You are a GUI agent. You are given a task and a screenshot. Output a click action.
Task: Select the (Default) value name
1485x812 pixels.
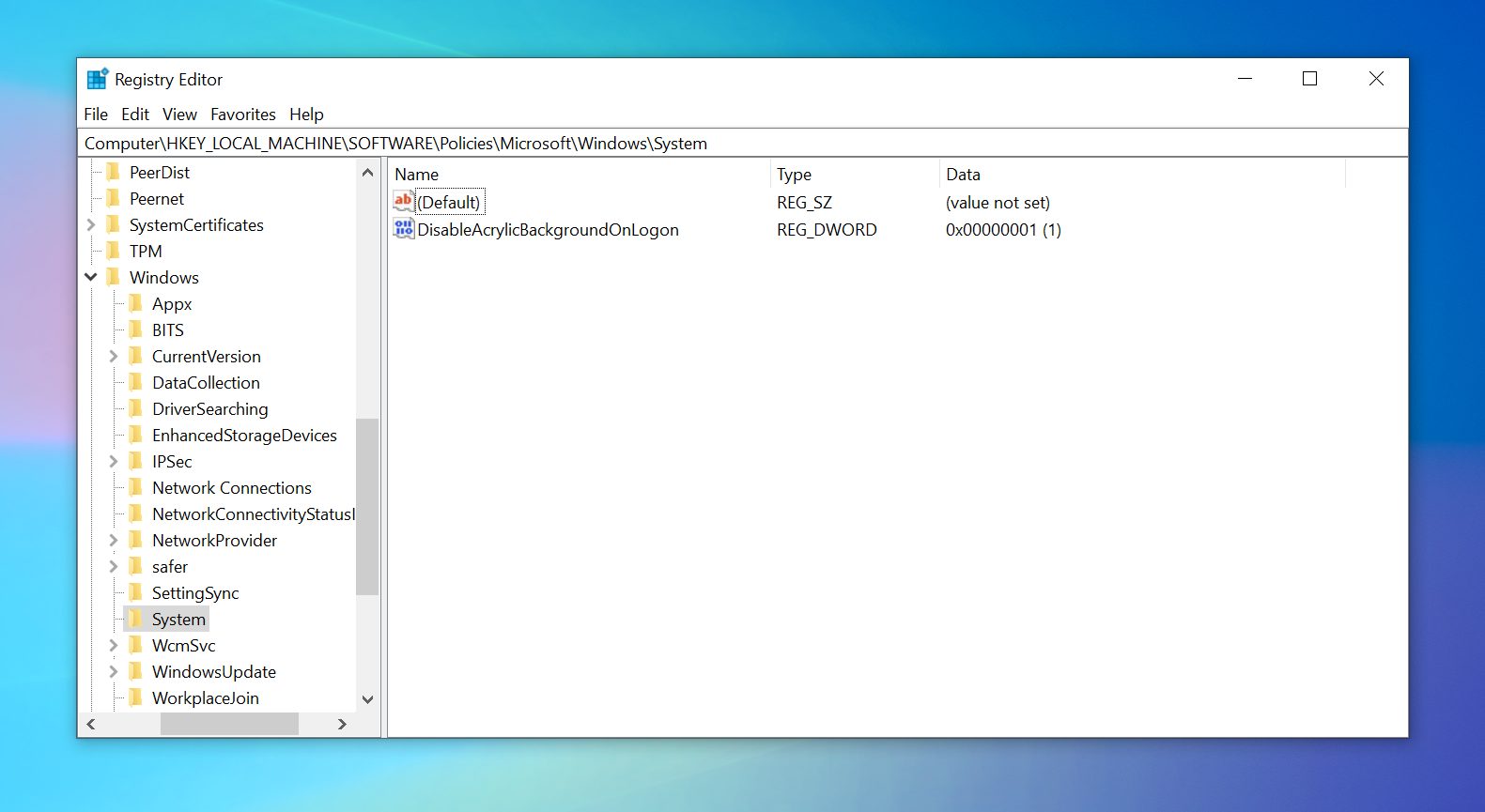pyautogui.click(x=449, y=202)
